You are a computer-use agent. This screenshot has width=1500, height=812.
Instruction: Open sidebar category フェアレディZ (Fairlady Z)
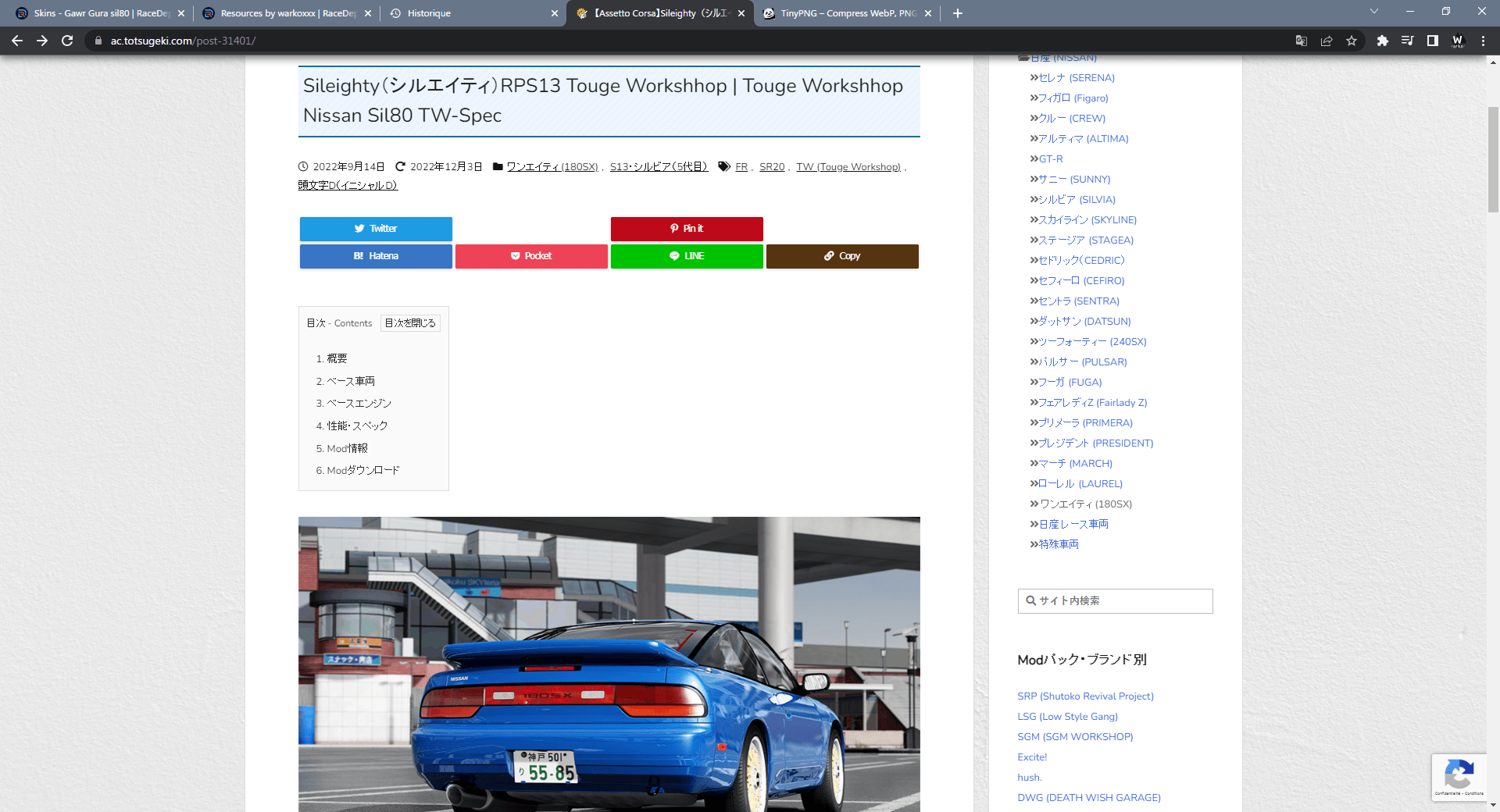click(1092, 403)
